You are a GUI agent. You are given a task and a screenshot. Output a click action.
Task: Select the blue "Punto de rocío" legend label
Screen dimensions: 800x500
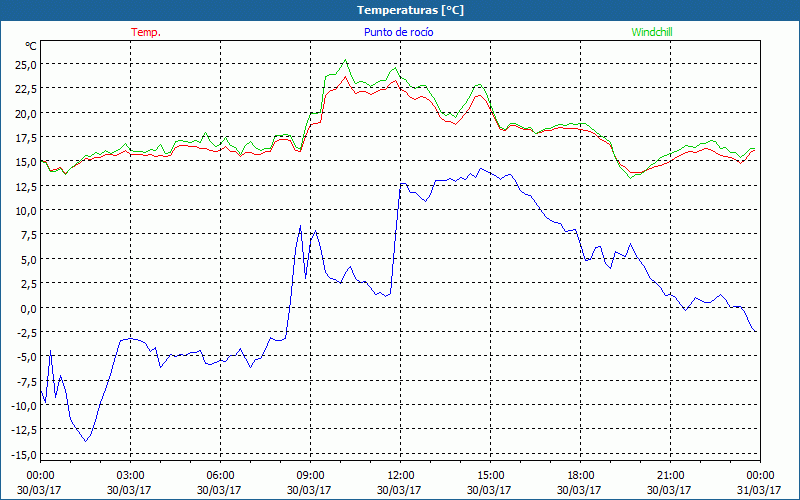coord(398,32)
